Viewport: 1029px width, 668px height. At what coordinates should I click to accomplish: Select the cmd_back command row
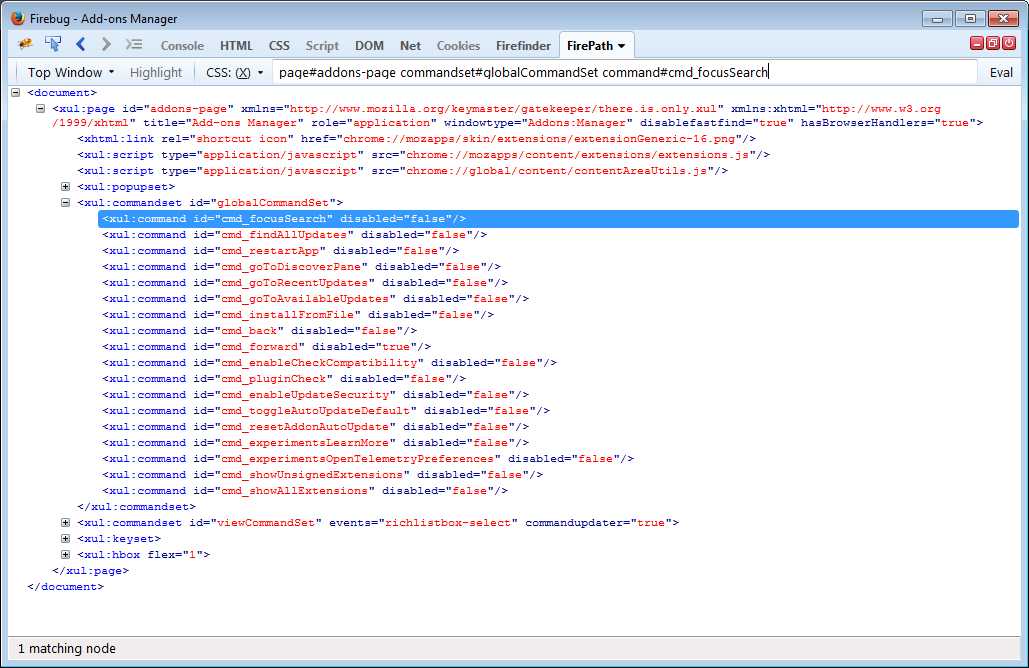[x=260, y=331]
